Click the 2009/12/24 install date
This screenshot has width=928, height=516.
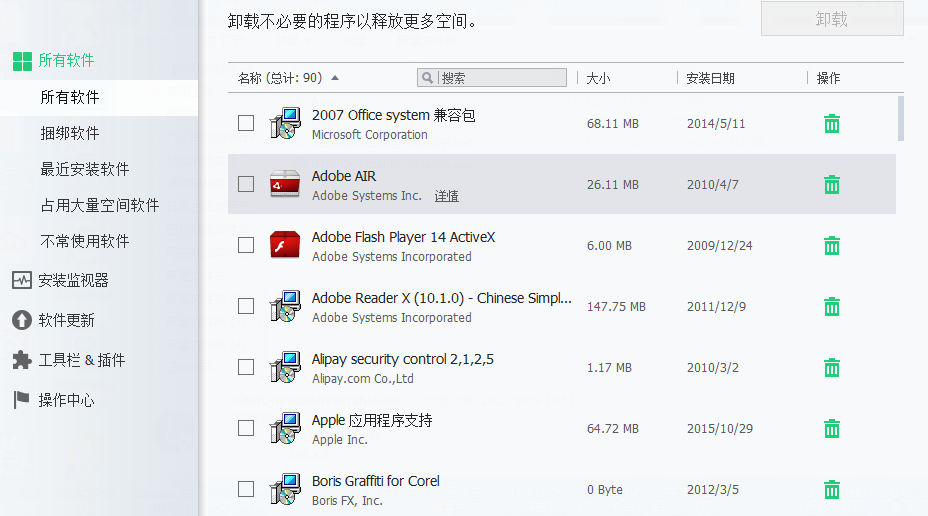point(720,246)
